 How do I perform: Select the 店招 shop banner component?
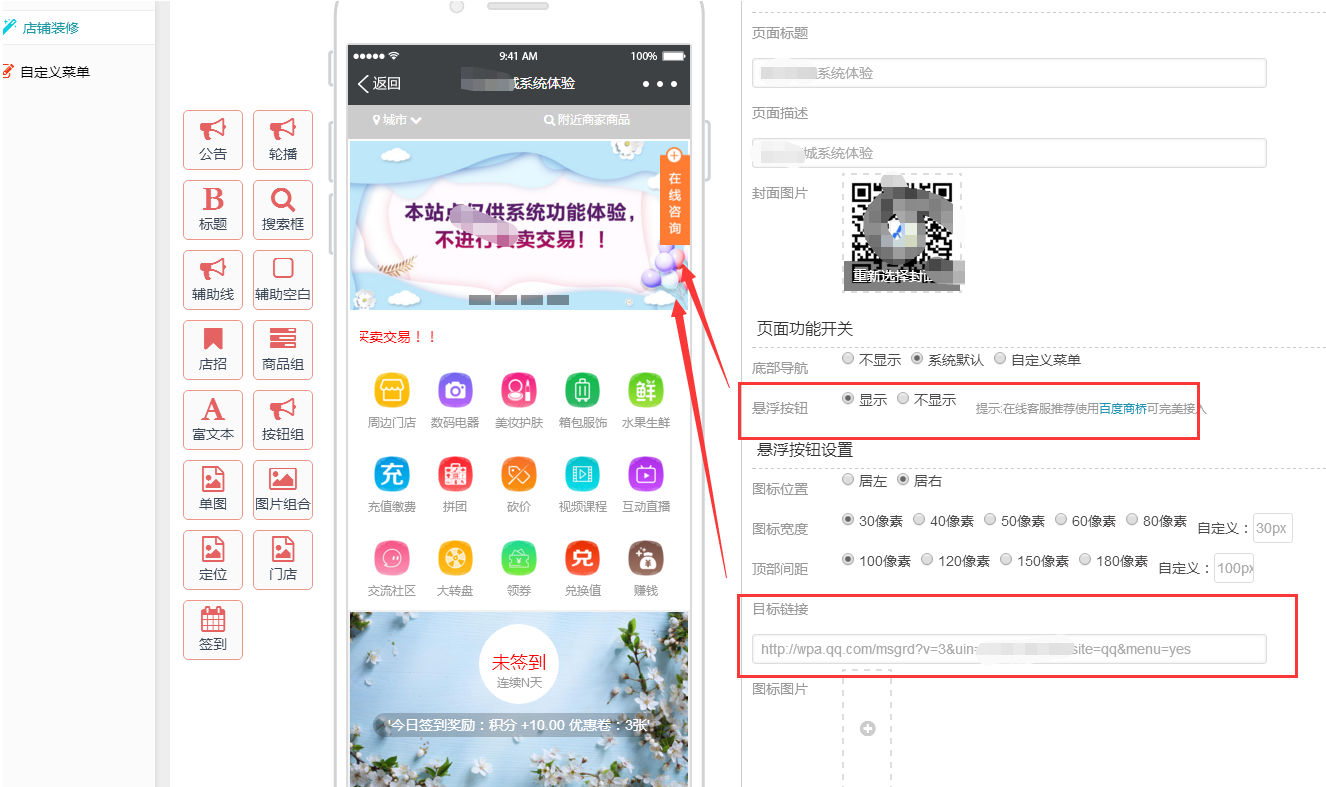pyautogui.click(x=213, y=349)
